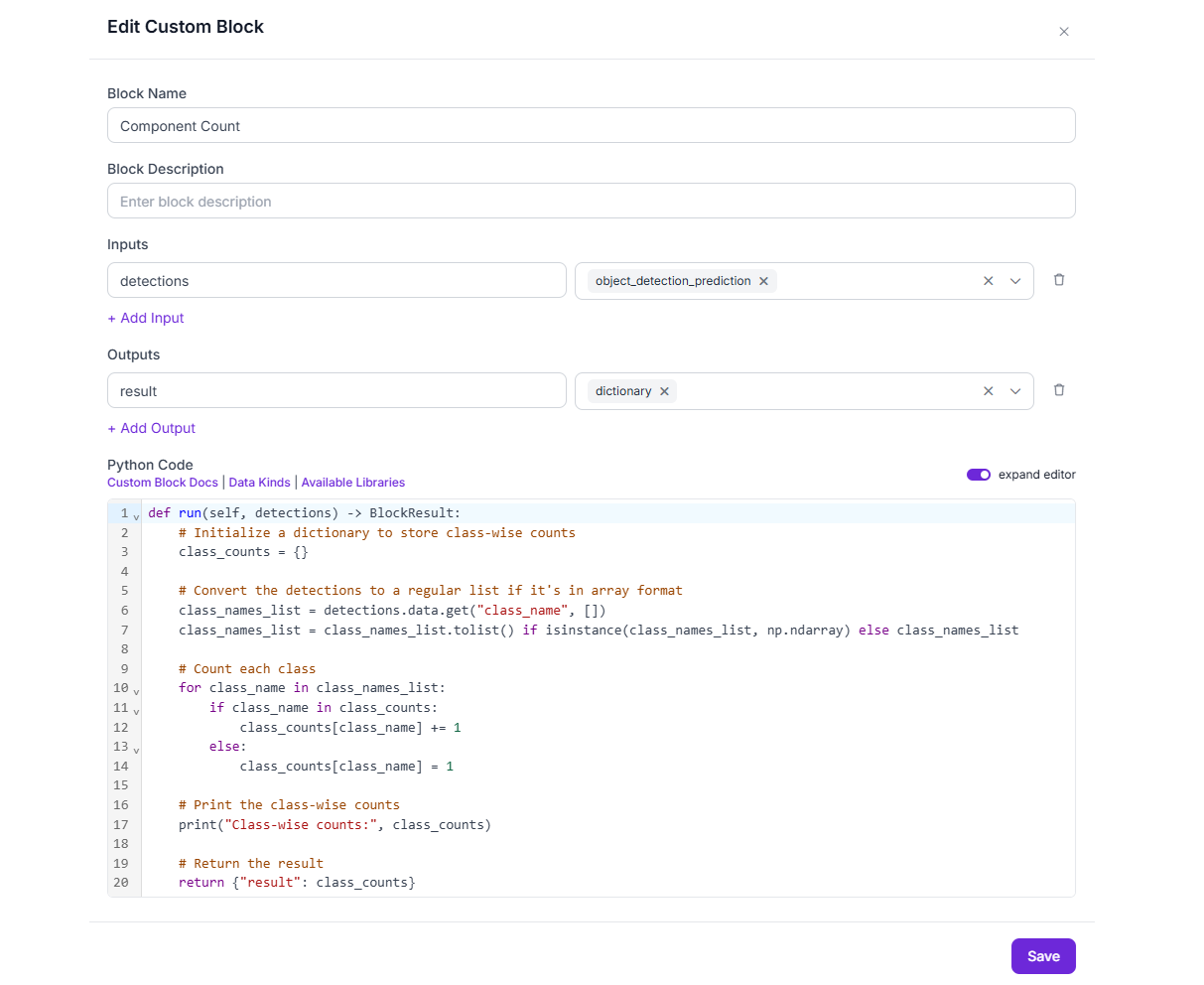Close the Edit Custom Block dialog

[x=1064, y=32]
